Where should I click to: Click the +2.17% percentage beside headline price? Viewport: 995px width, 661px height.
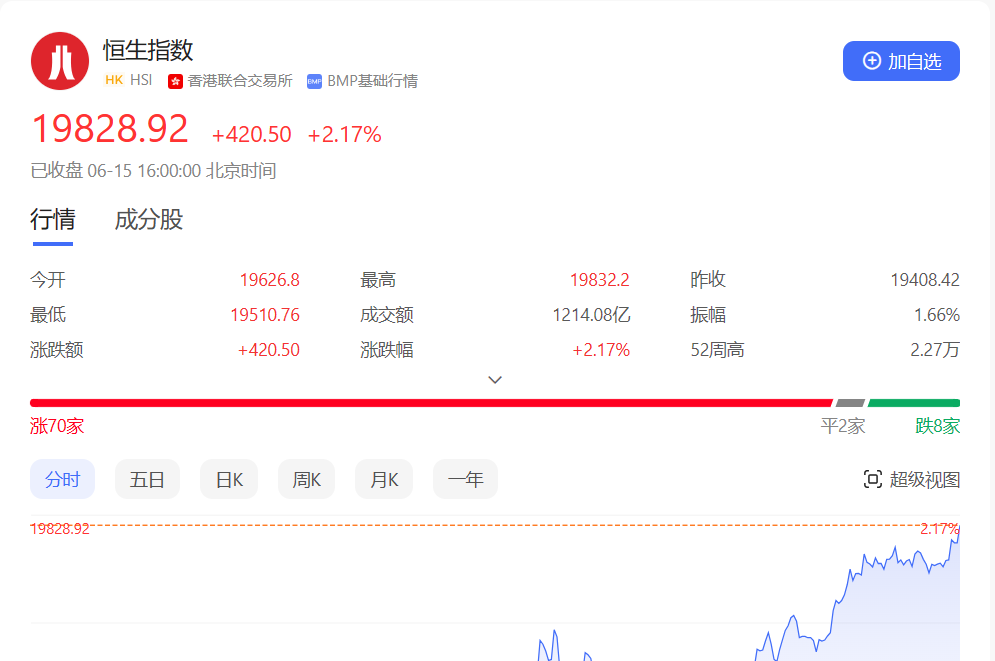click(x=345, y=134)
